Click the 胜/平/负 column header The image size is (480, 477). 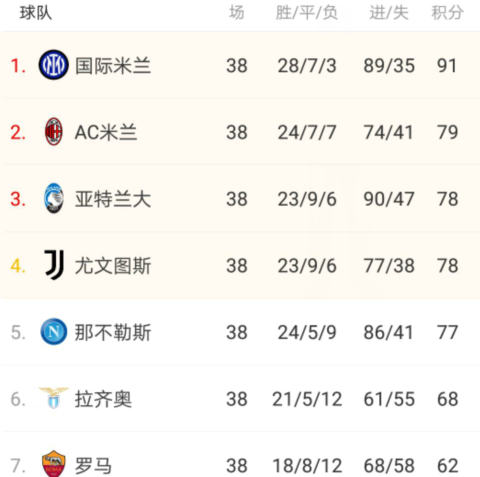tap(307, 13)
